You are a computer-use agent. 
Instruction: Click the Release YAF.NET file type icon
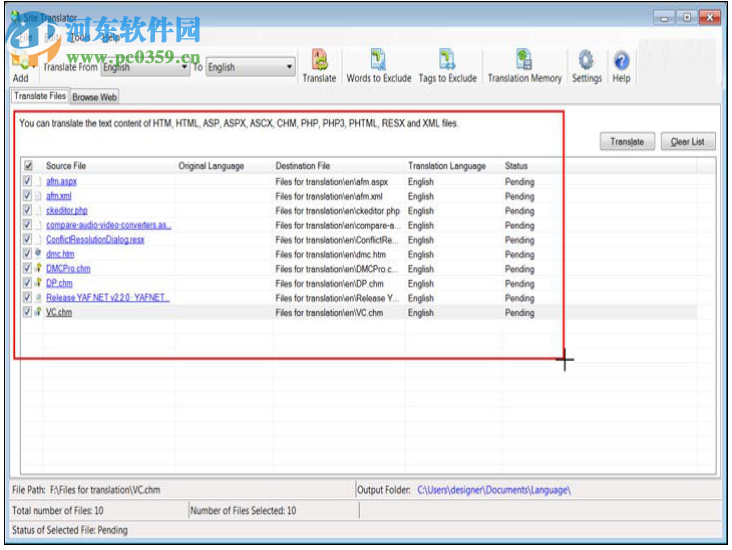pos(38,297)
